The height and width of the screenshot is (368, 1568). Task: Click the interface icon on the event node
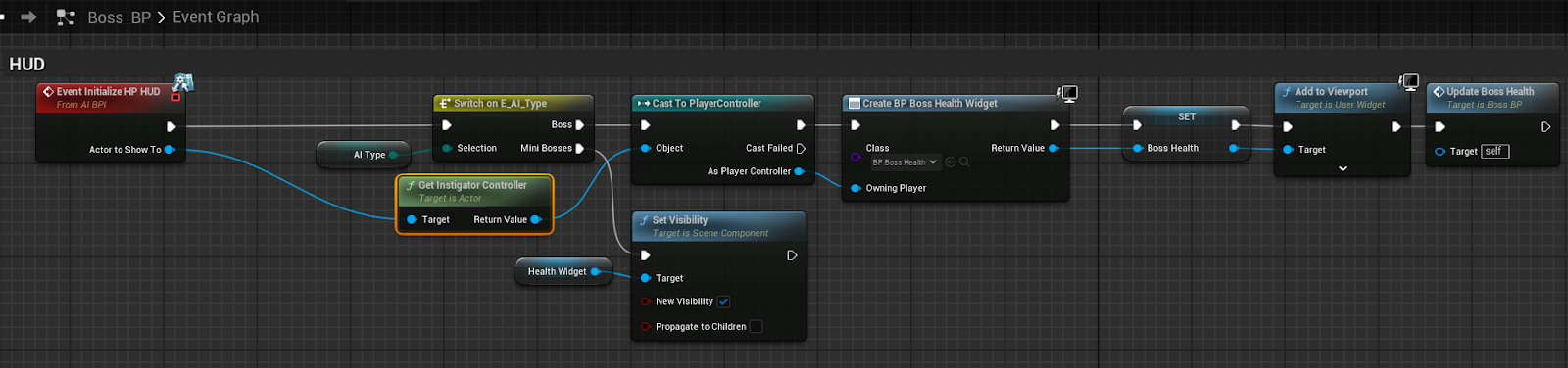(x=183, y=83)
